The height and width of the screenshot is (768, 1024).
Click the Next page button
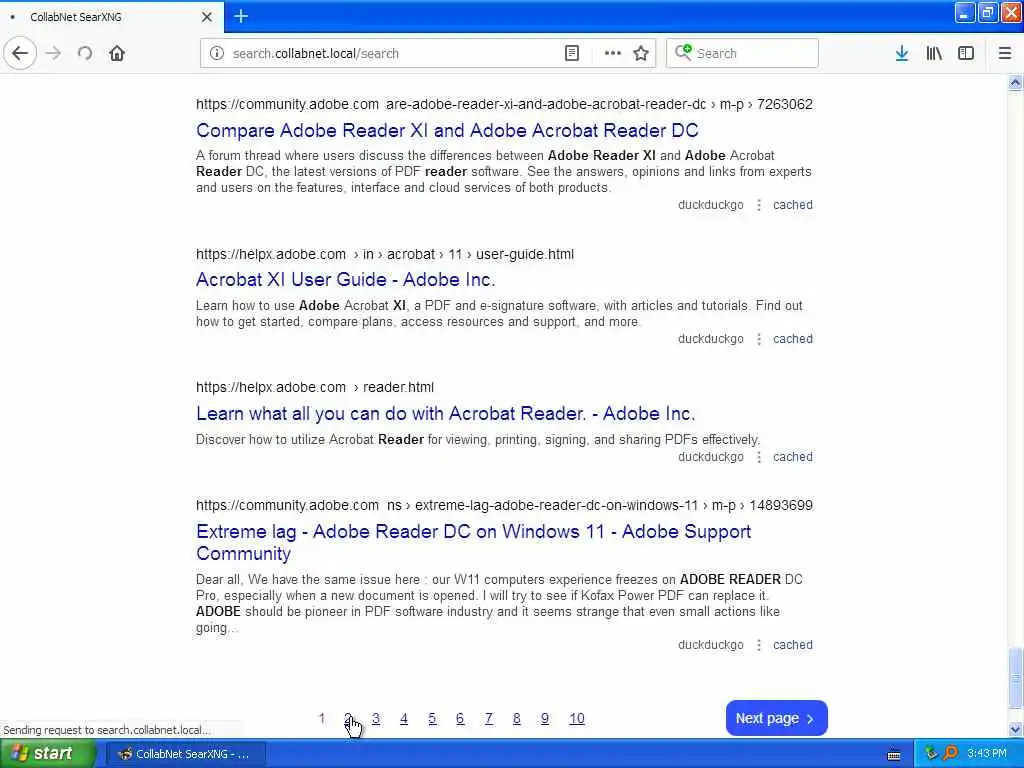(x=776, y=718)
